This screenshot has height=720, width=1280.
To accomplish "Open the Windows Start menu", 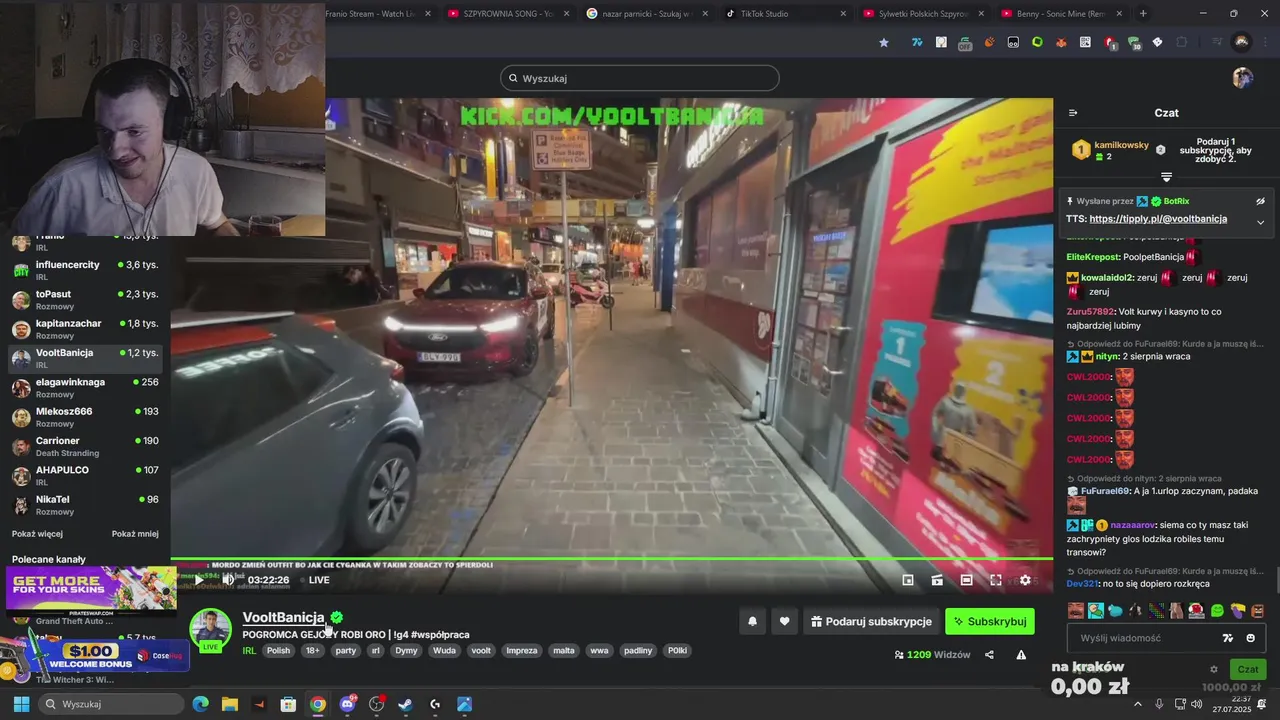I will [x=21, y=704].
